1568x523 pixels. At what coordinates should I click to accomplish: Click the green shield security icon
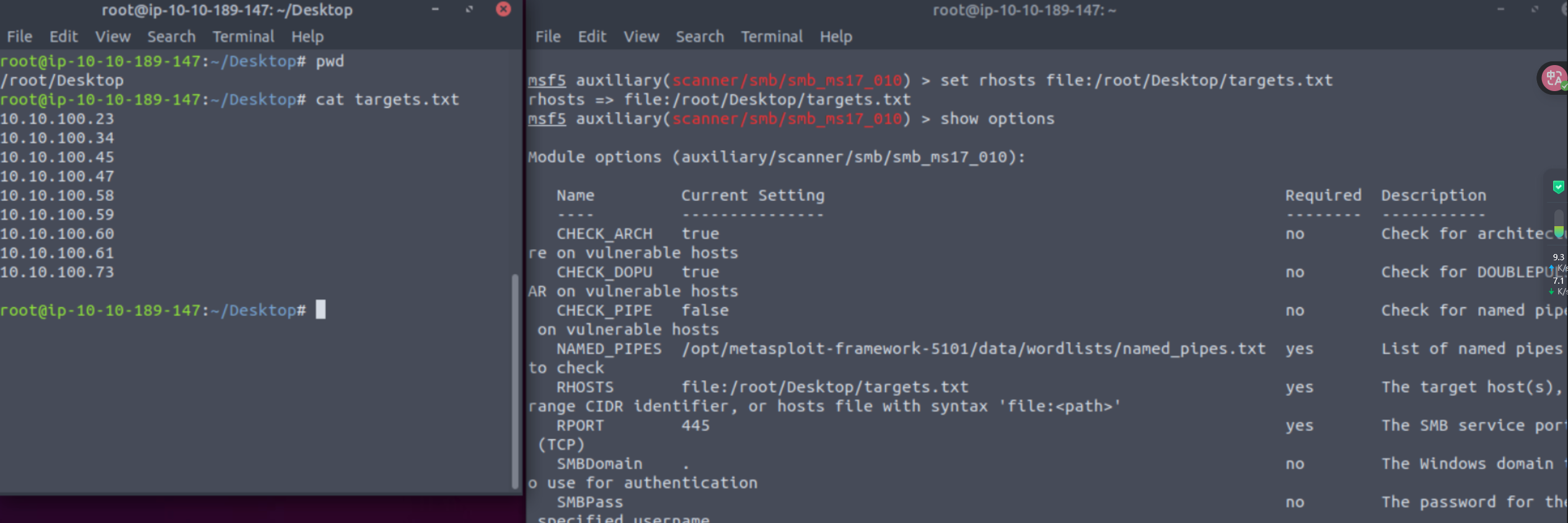coord(1558,187)
